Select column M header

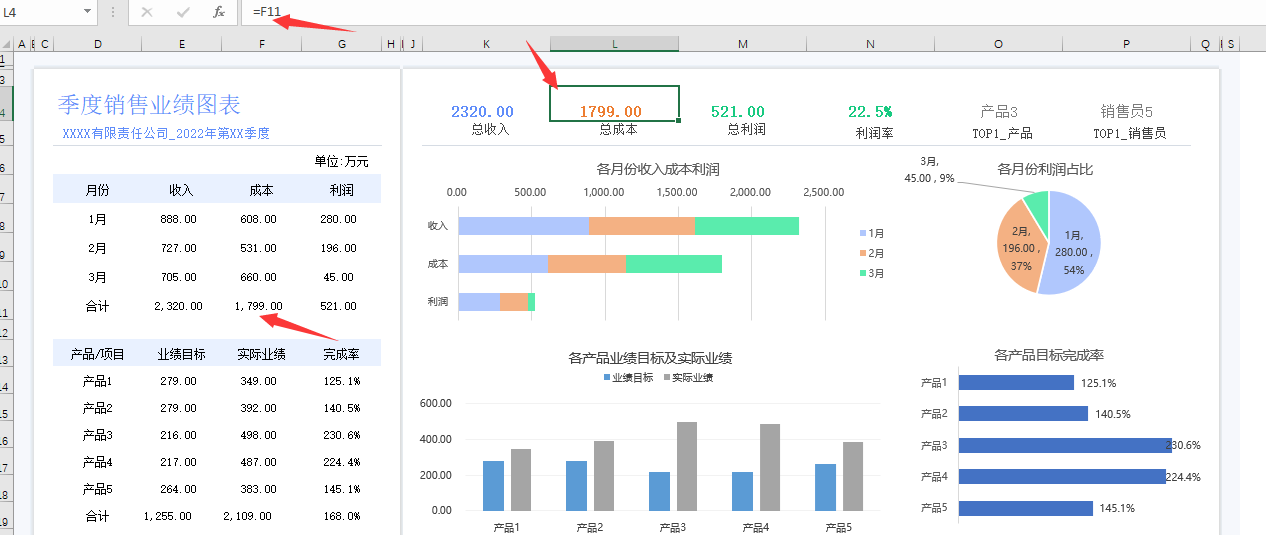pos(742,44)
